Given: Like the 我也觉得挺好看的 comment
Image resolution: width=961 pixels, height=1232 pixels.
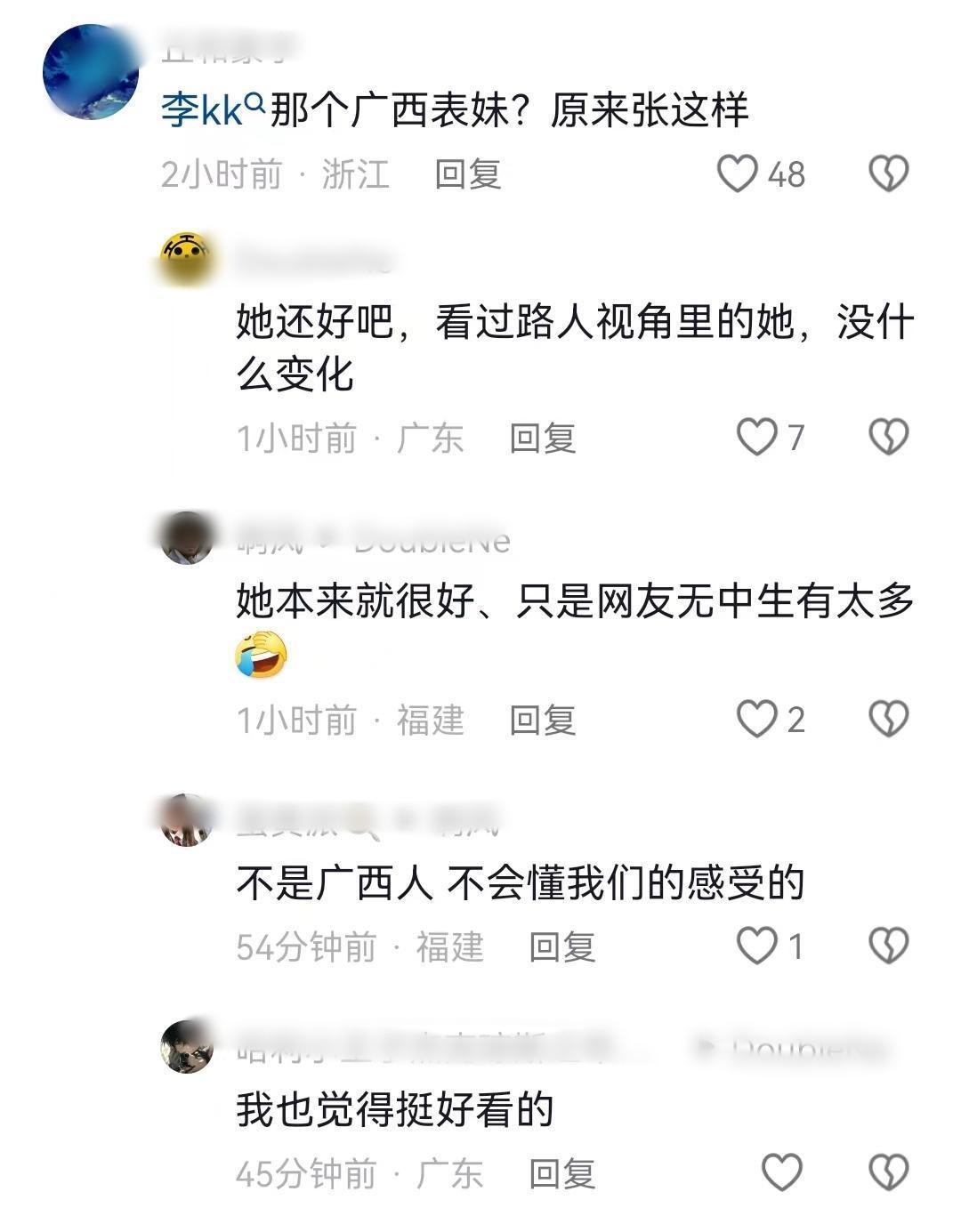Looking at the screenshot, I should point(782,1172).
